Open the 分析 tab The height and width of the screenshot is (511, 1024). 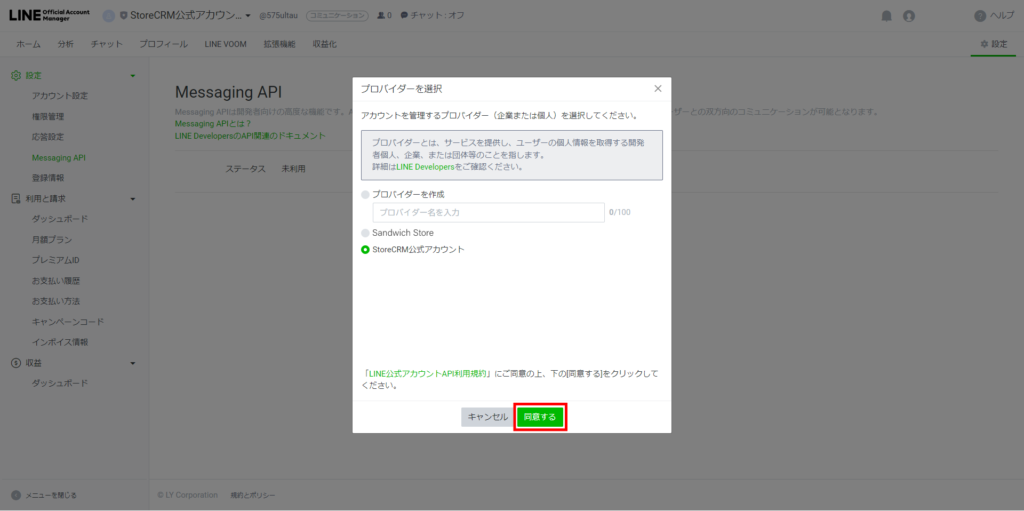pyautogui.click(x=65, y=44)
